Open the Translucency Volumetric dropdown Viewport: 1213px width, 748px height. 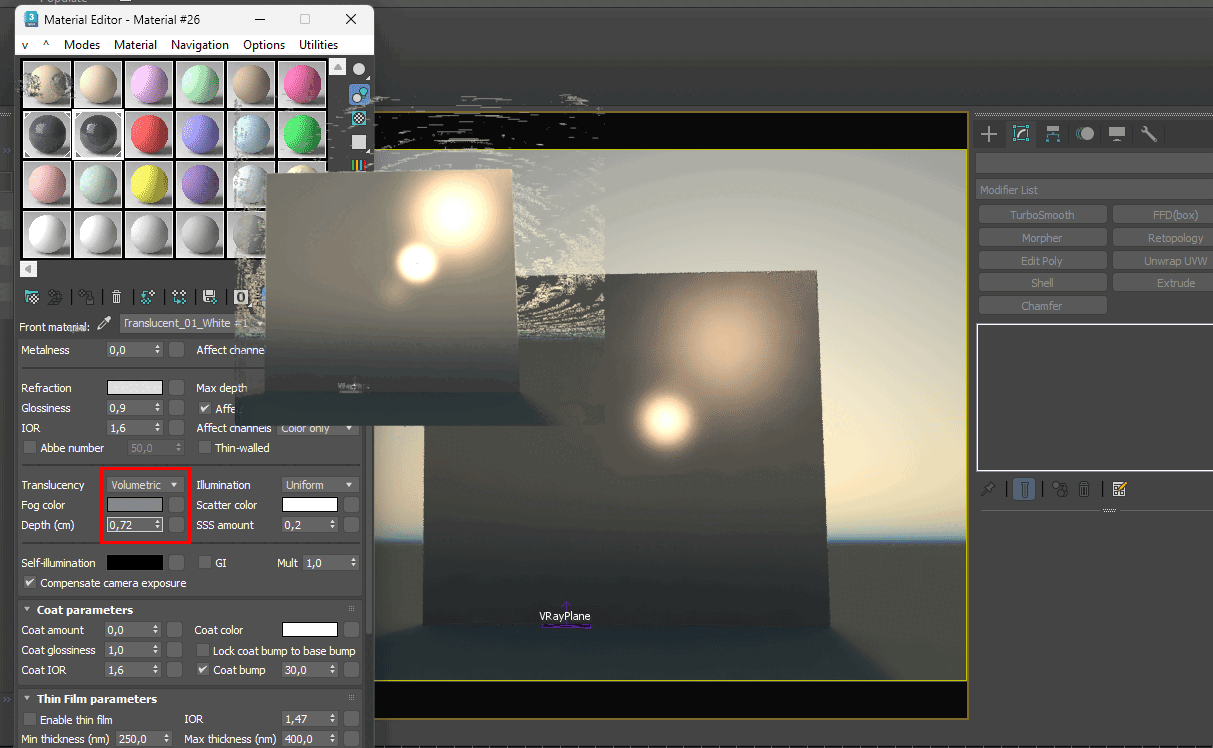coord(145,485)
